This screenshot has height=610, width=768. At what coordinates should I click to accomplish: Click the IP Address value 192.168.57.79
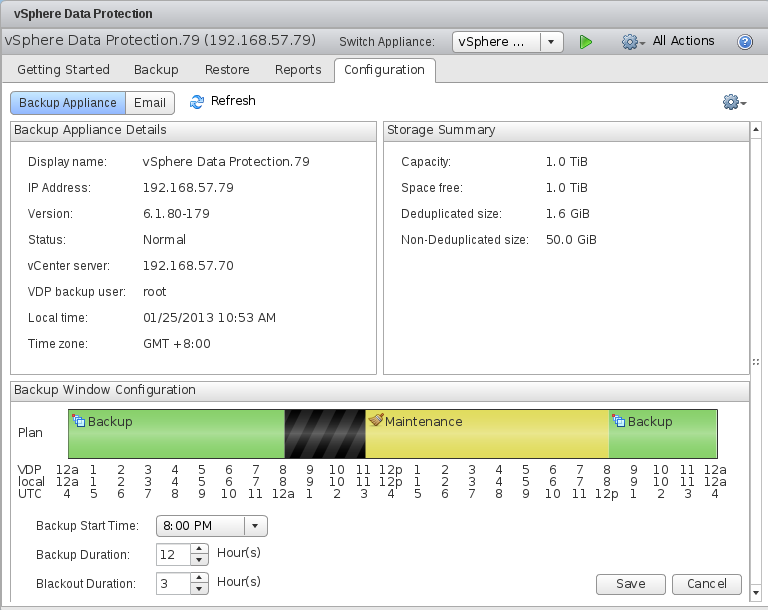pos(188,188)
